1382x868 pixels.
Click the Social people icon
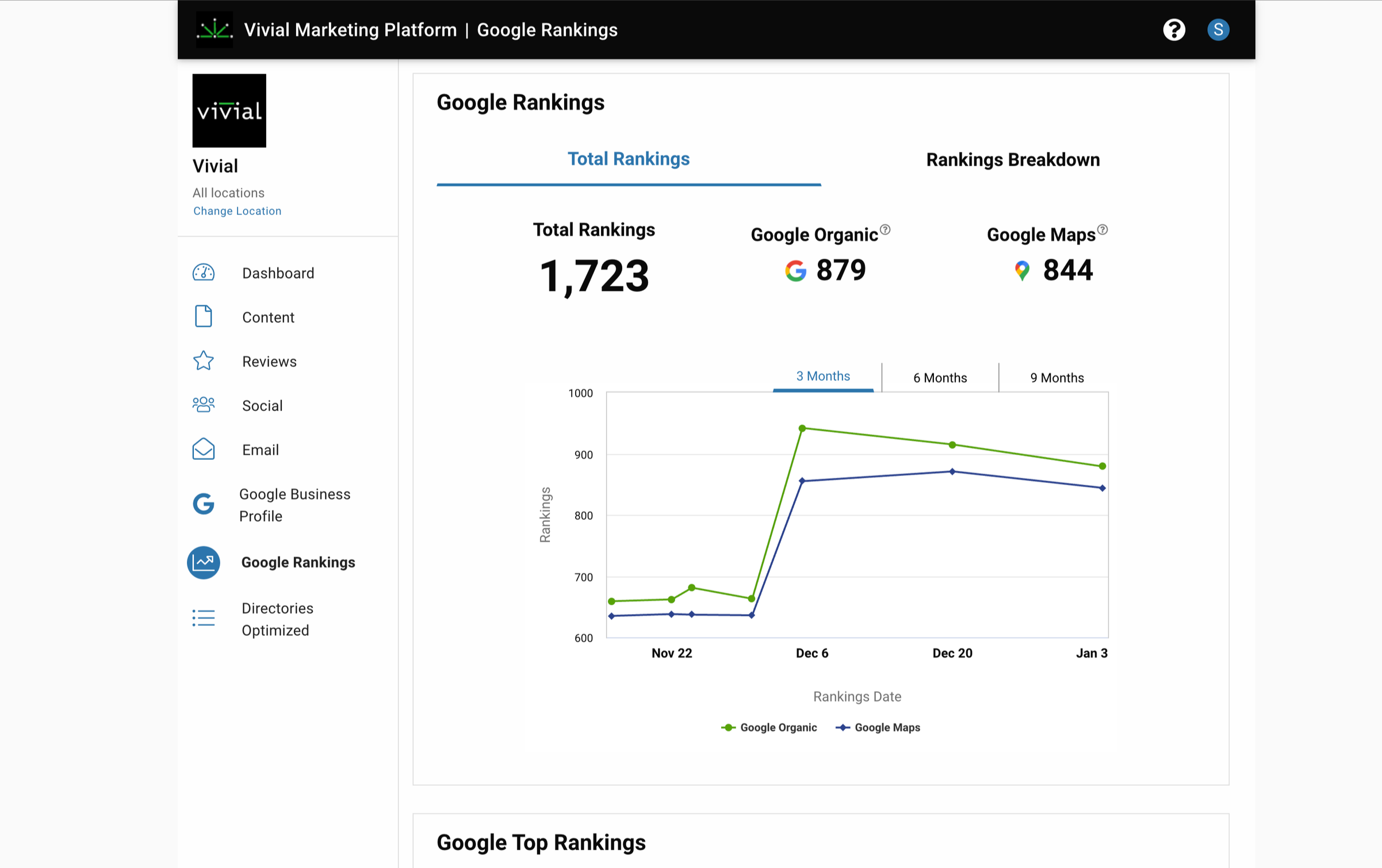[203, 405]
